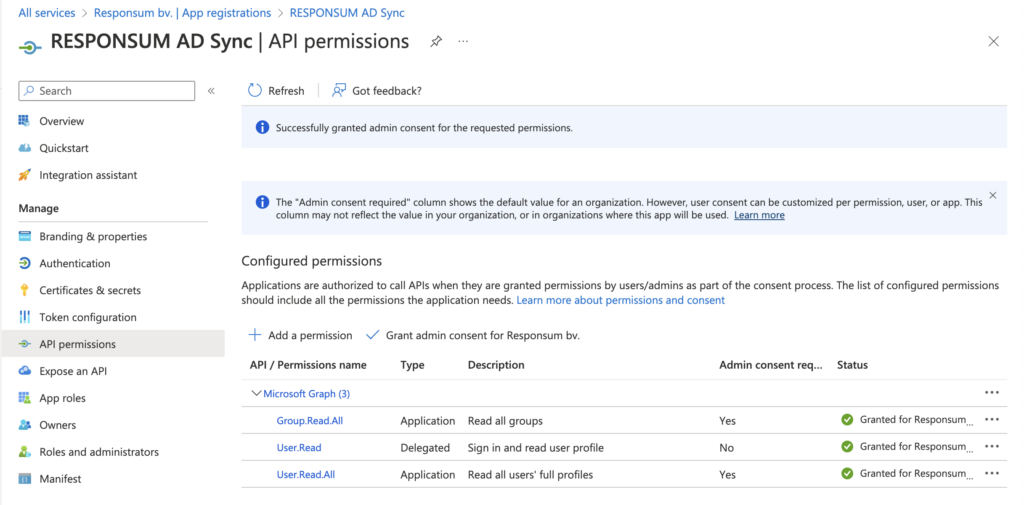Open the header ellipsis more options

pos(463,41)
